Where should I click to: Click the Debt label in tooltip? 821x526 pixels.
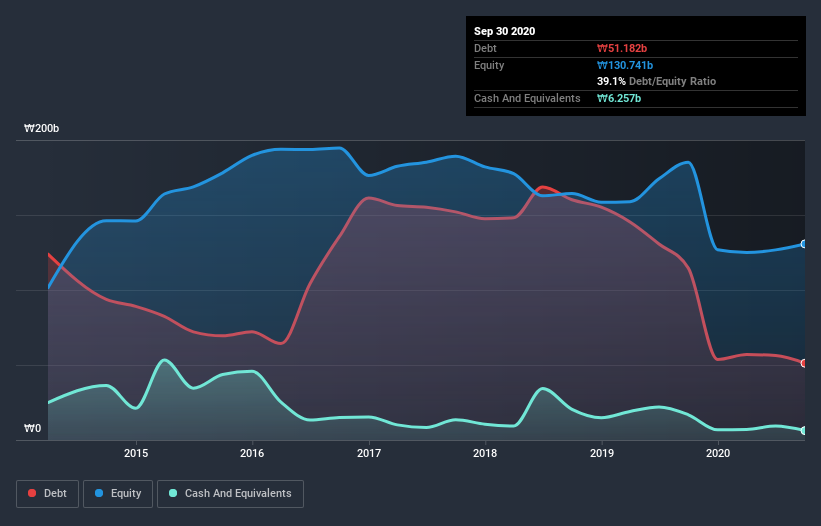tap(485, 48)
